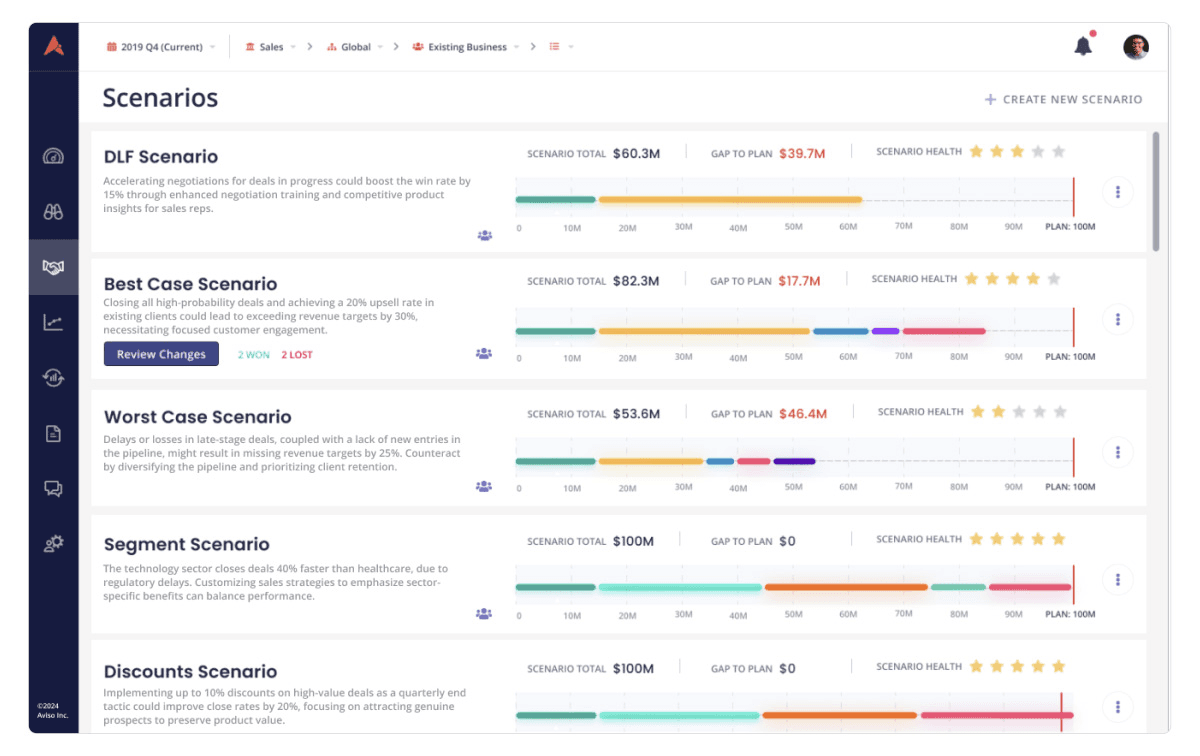Open the document report icon in sidebar
Screen dimensions: 1200x756
click(x=53, y=433)
